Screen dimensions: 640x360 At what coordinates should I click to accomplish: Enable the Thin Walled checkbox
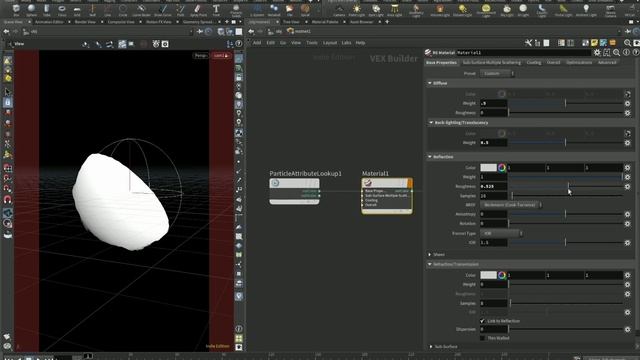pos(482,338)
